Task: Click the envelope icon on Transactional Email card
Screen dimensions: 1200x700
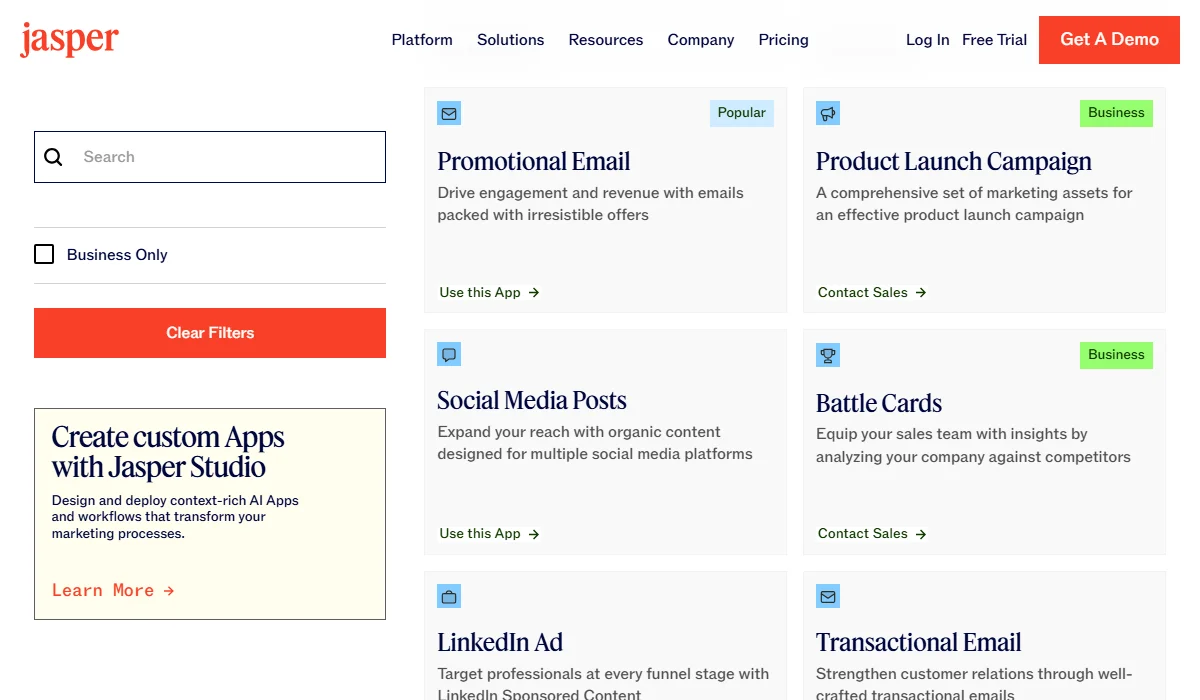Action: 827,595
